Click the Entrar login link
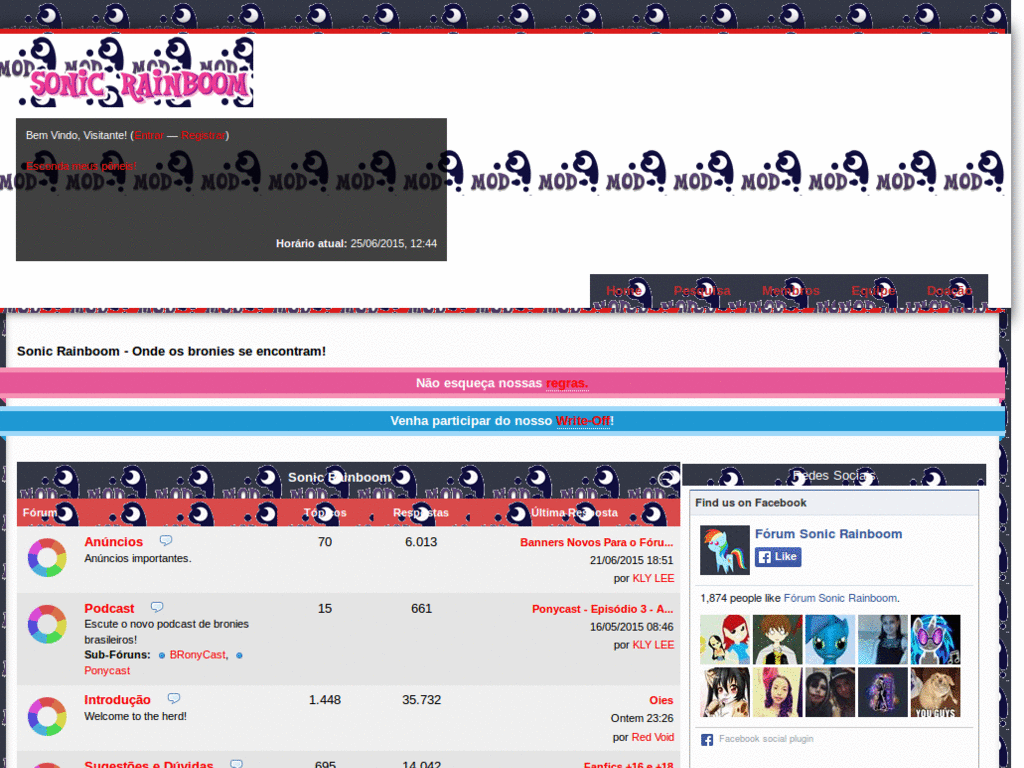 [149, 135]
